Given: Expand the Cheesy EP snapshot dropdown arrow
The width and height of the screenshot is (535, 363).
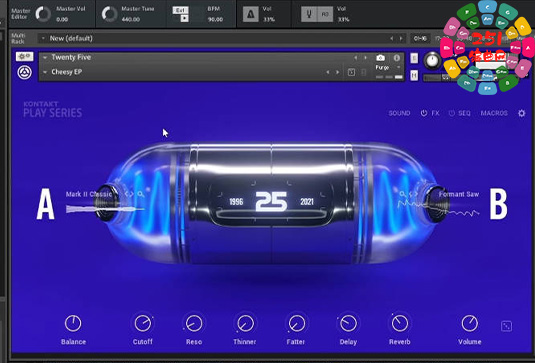Looking at the screenshot, I should pos(45,72).
